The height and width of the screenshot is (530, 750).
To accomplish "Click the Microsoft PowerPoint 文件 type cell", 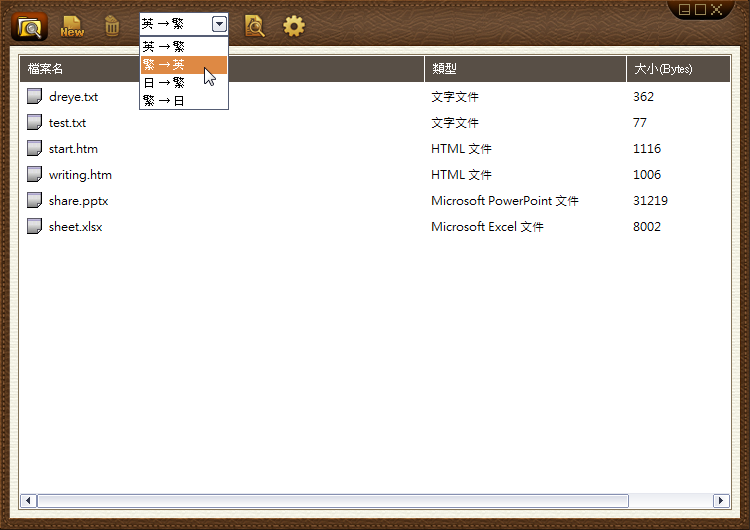I will [x=505, y=201].
